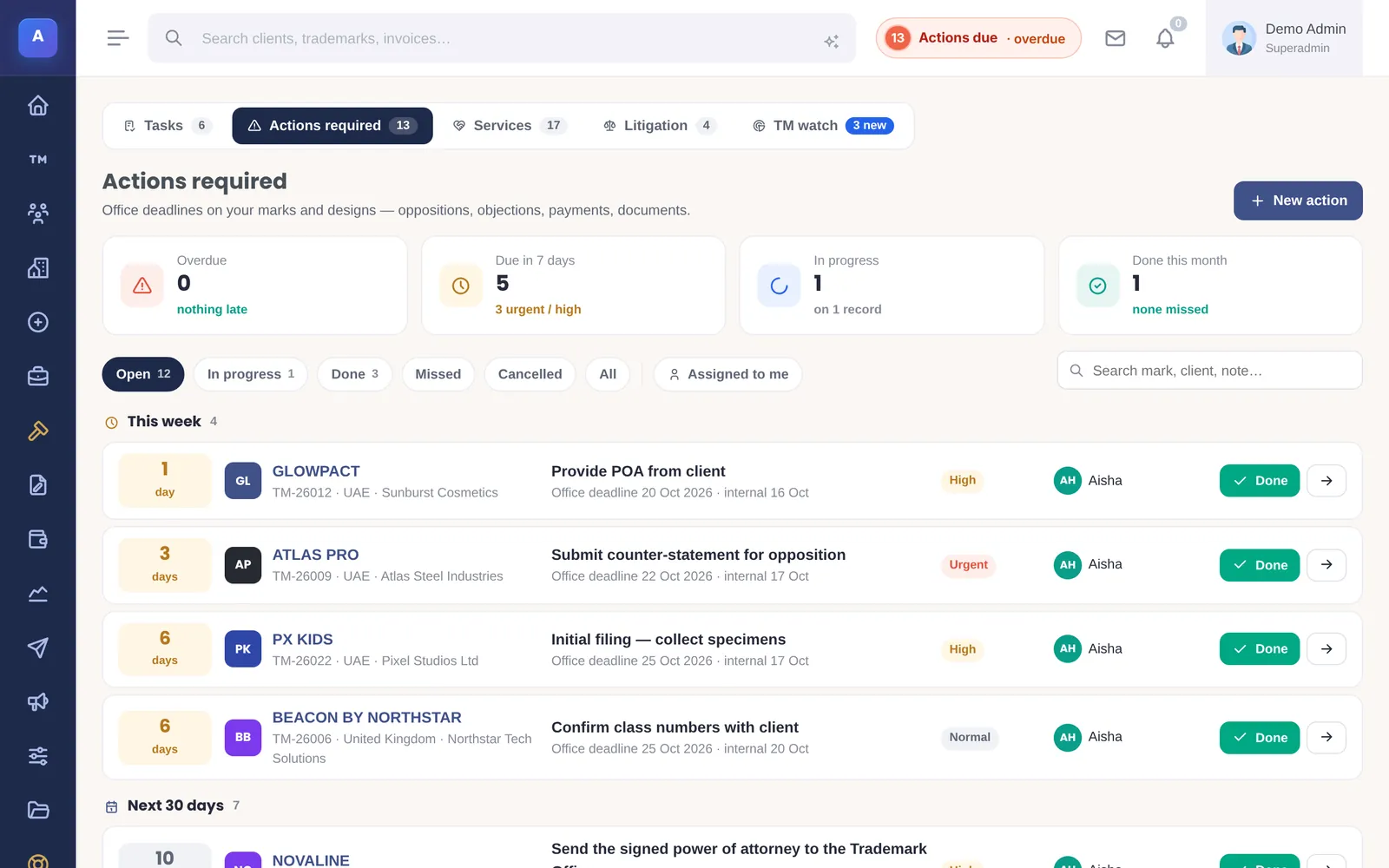This screenshot has height=868, width=1389.
Task: Open the Home dashboard from the sidebar
Action: click(x=37, y=105)
